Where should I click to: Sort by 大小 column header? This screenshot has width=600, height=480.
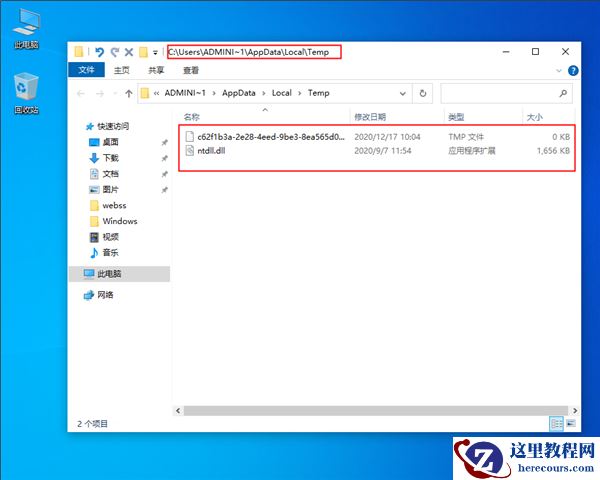click(x=535, y=117)
